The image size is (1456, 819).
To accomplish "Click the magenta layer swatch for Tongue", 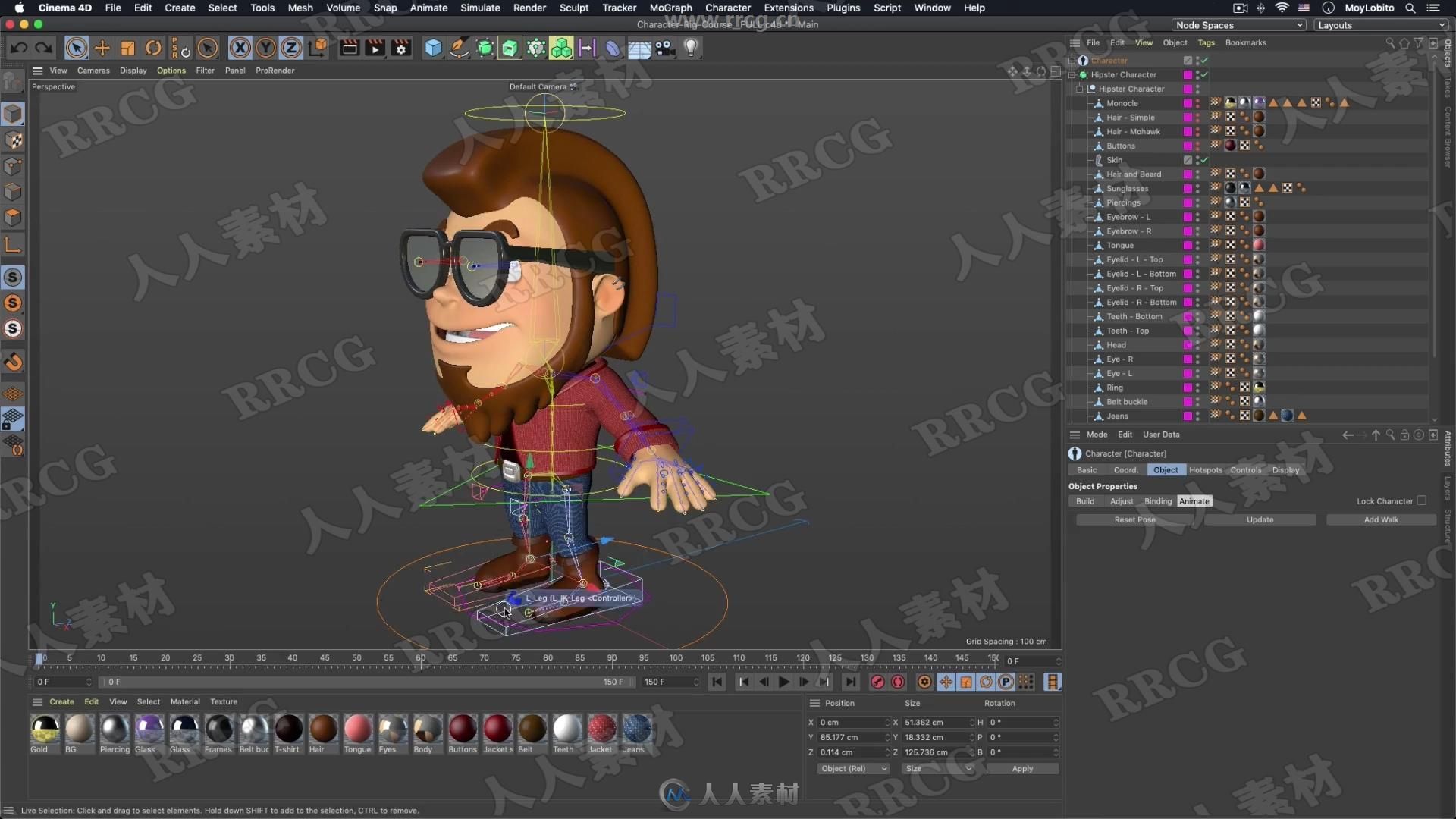I will coord(1188,246).
